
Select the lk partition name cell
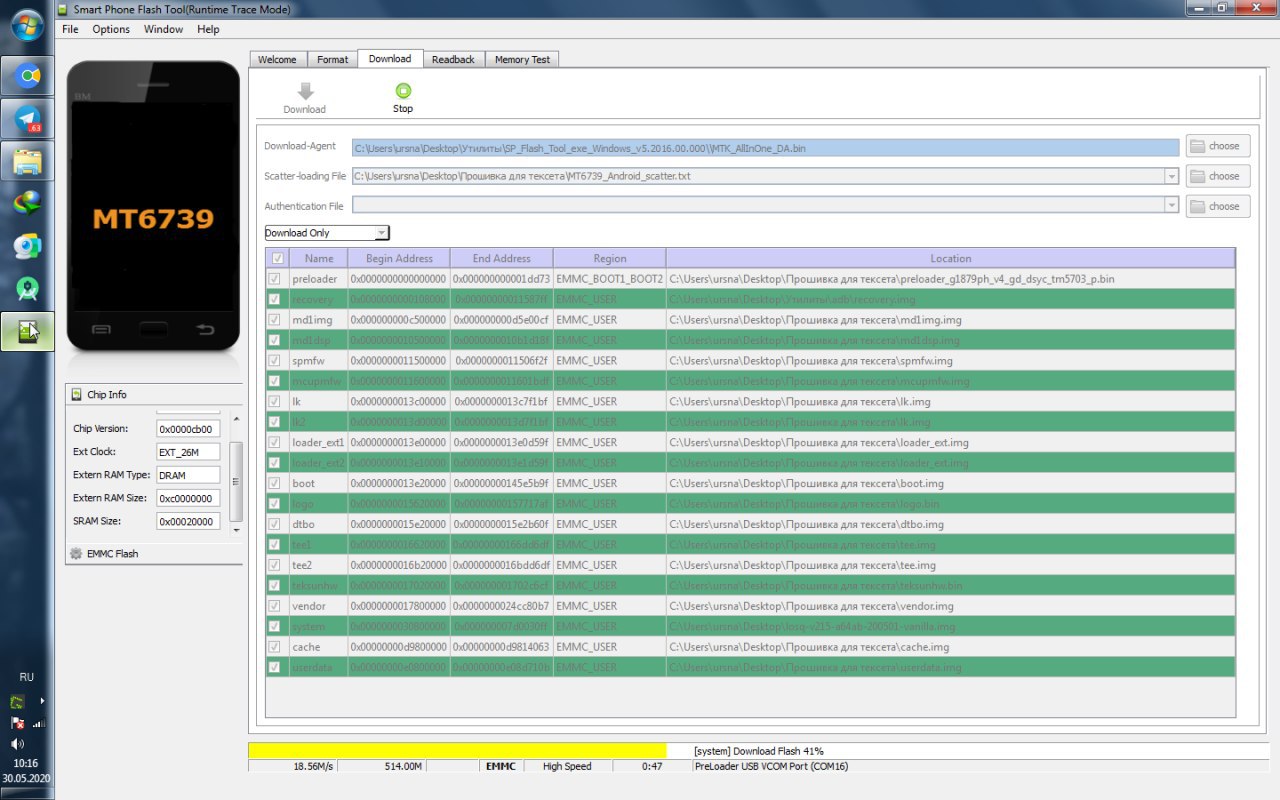(x=319, y=402)
